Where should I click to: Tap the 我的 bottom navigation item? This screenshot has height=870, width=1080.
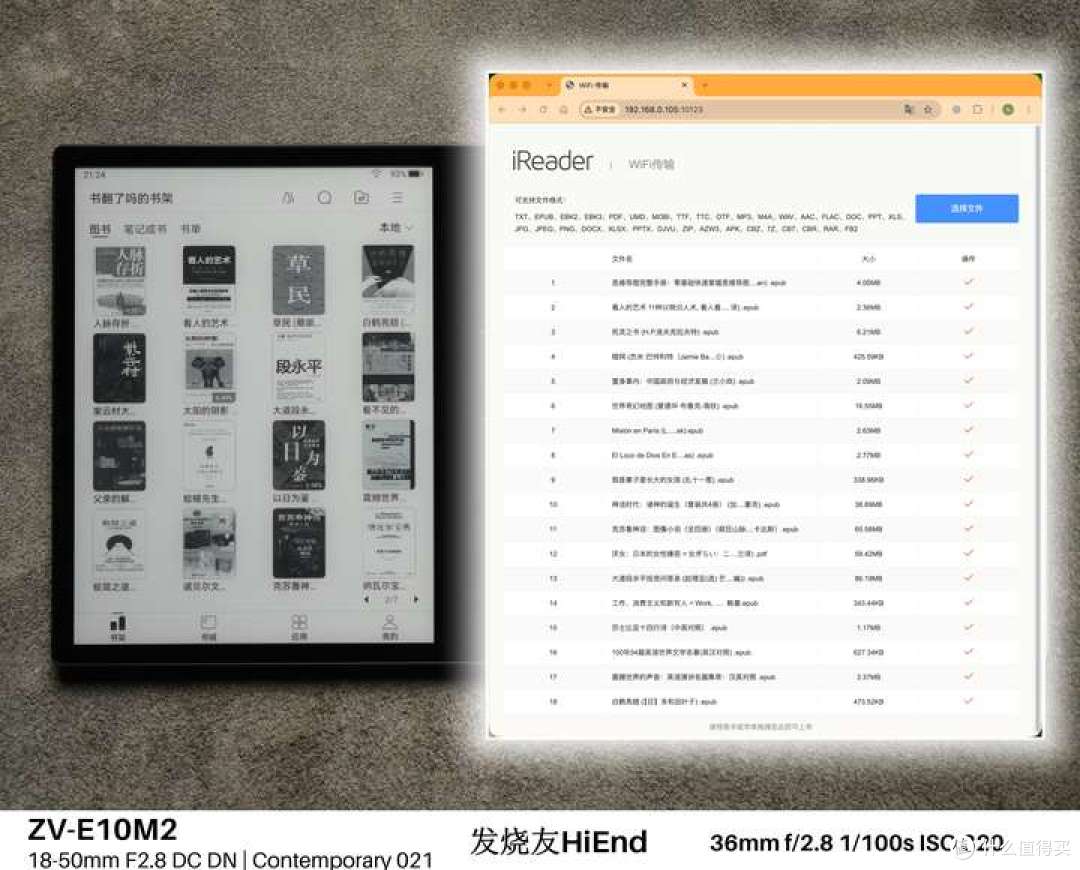click(390, 627)
